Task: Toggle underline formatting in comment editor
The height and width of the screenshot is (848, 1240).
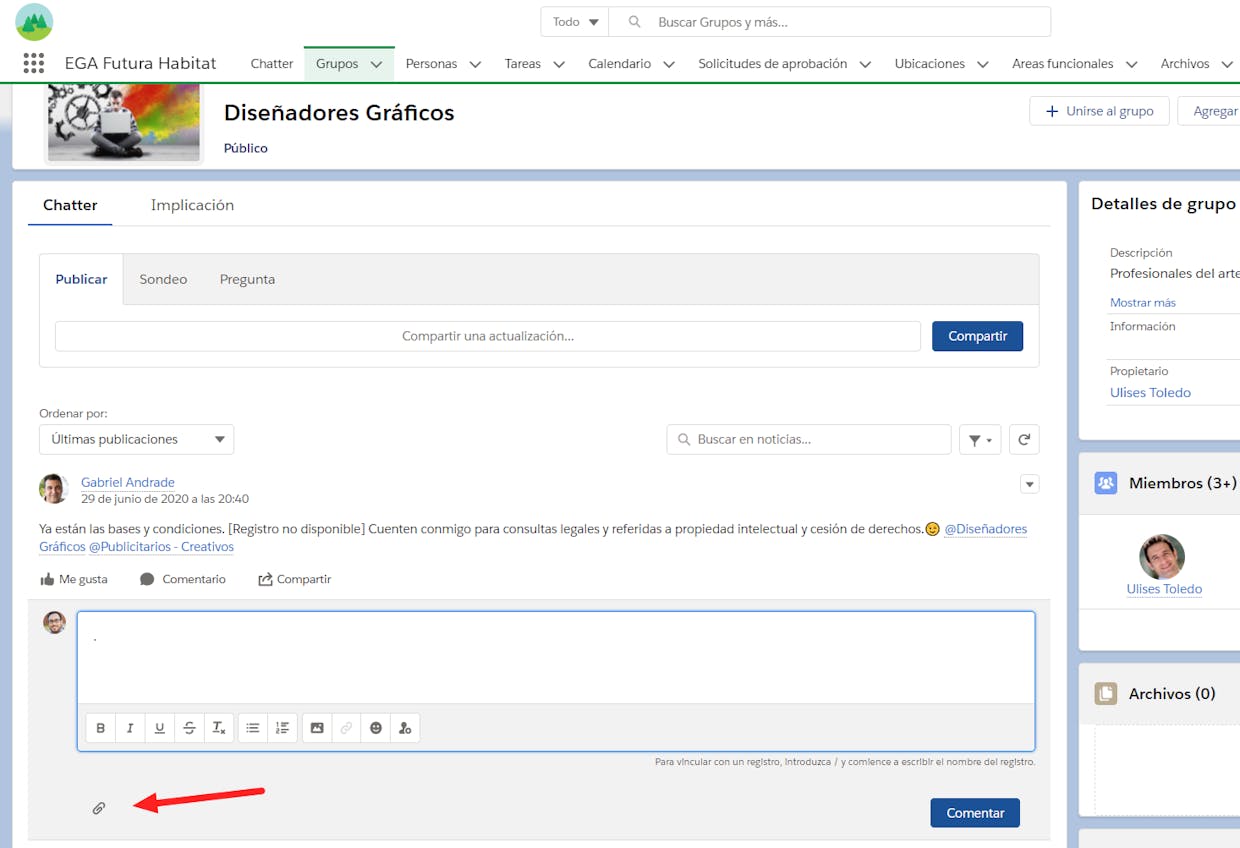Action: click(x=160, y=728)
